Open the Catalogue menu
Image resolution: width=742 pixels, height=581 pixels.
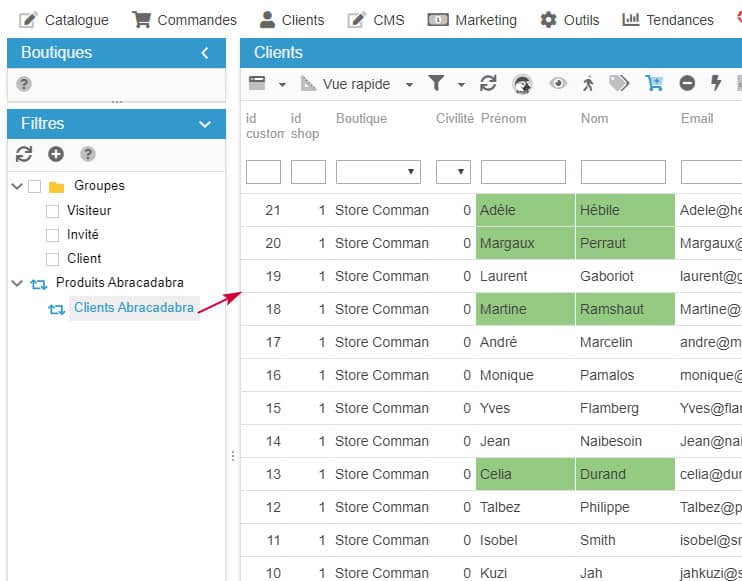pos(65,20)
